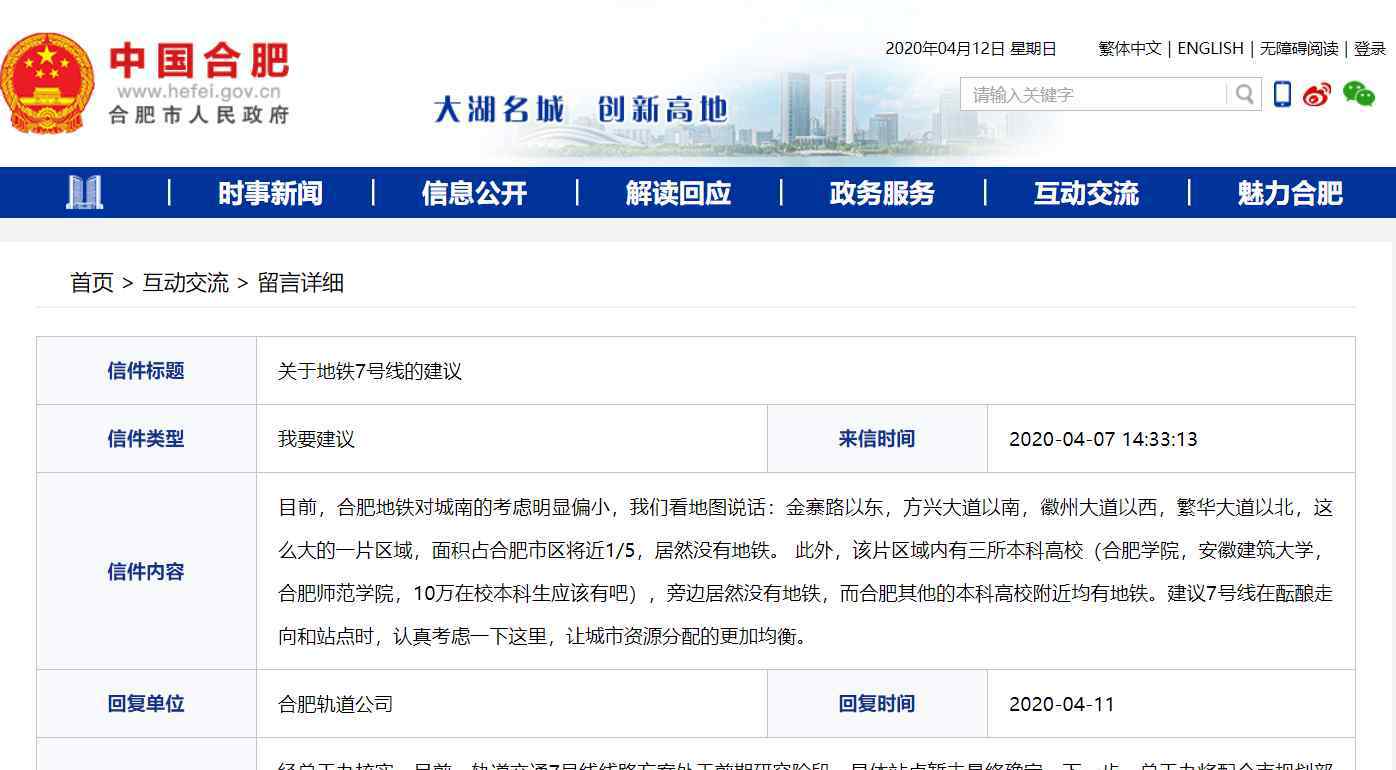This screenshot has width=1396, height=770.
Task: Open the WeChat icon
Action: (1358, 94)
